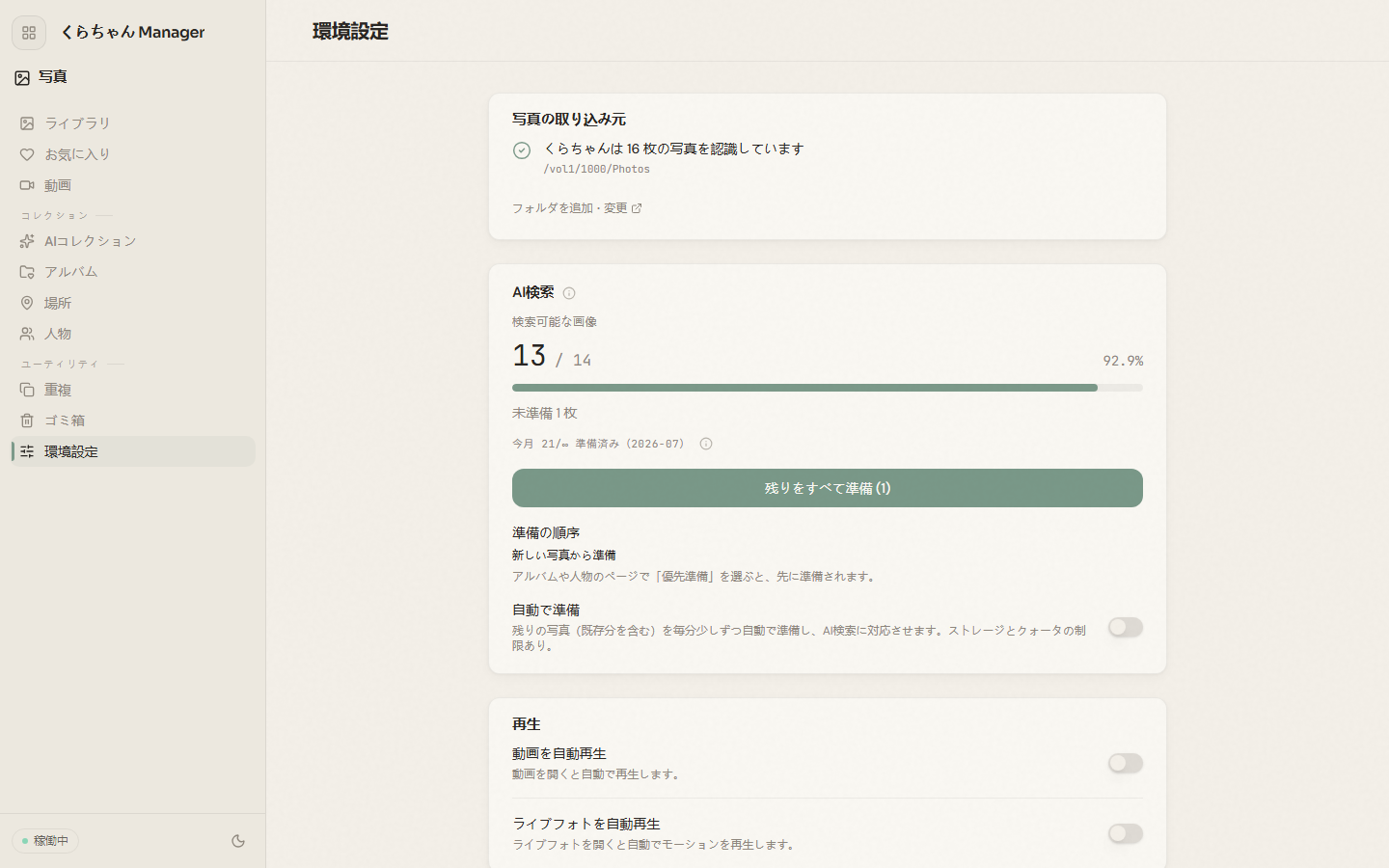Viewport: 1389px width, 868px height.
Task: Switch to dark mode with moon icon
Action: [x=238, y=841]
